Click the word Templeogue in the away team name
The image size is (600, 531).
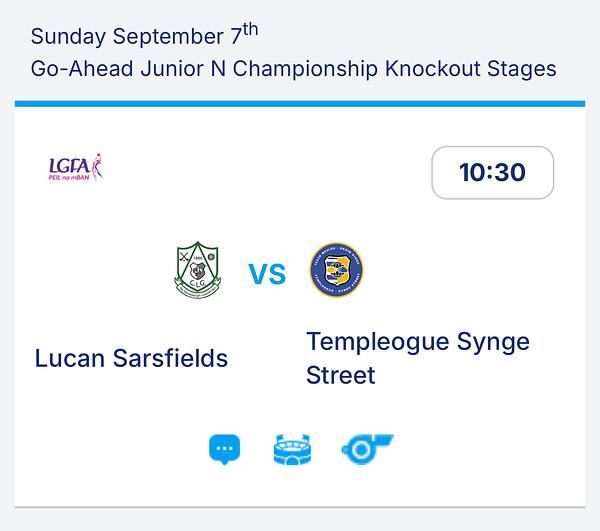click(x=377, y=343)
